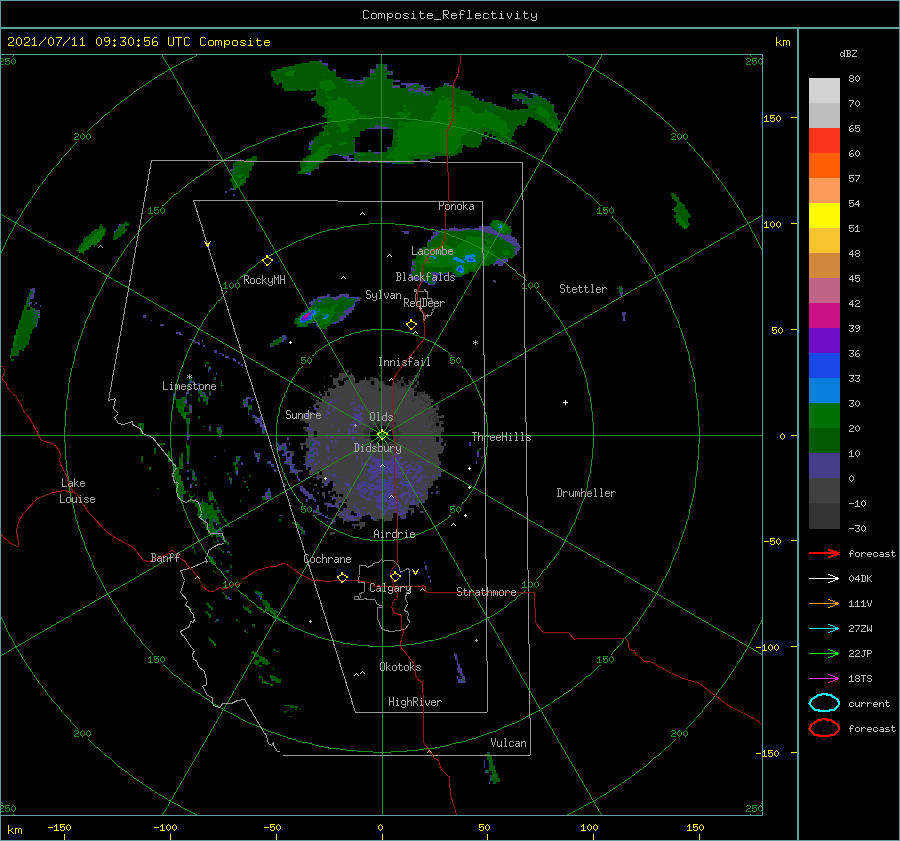The height and width of the screenshot is (841, 900).
Task: Click the red 65 dBZ color swatch
Action: [824, 140]
